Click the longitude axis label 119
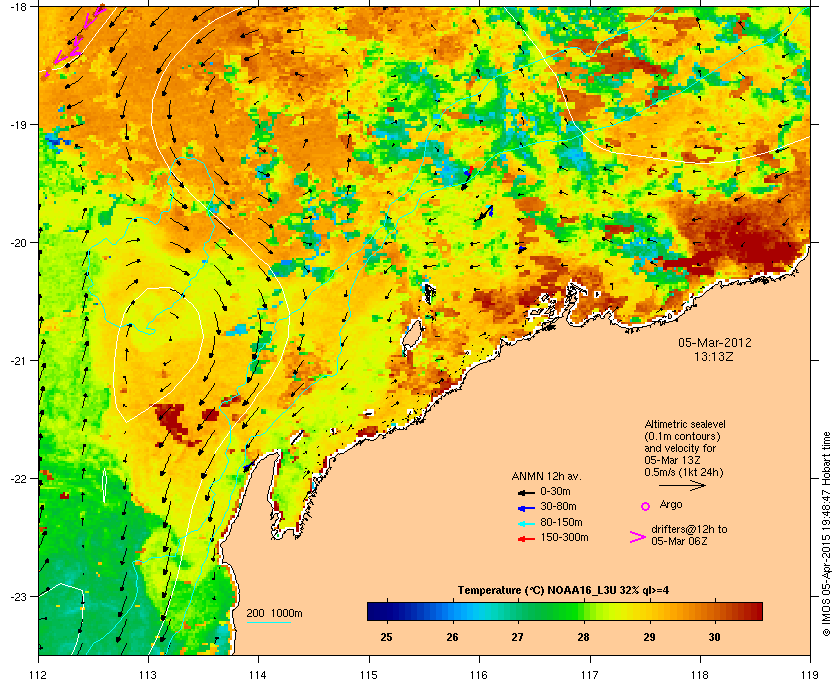Image resolution: width=840 pixels, height=680 pixels. 810,674
